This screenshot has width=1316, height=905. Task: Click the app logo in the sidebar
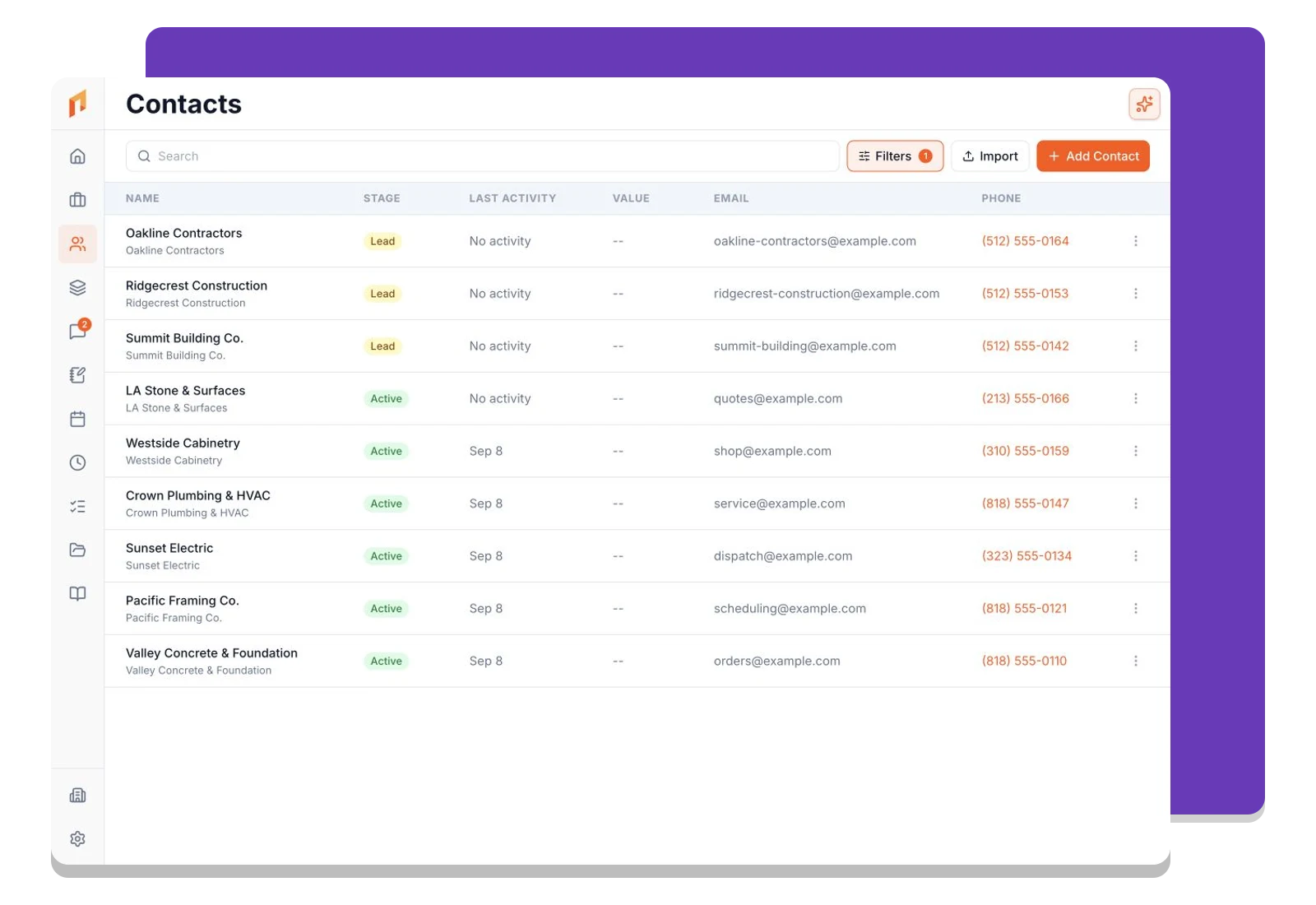pyautogui.click(x=77, y=103)
